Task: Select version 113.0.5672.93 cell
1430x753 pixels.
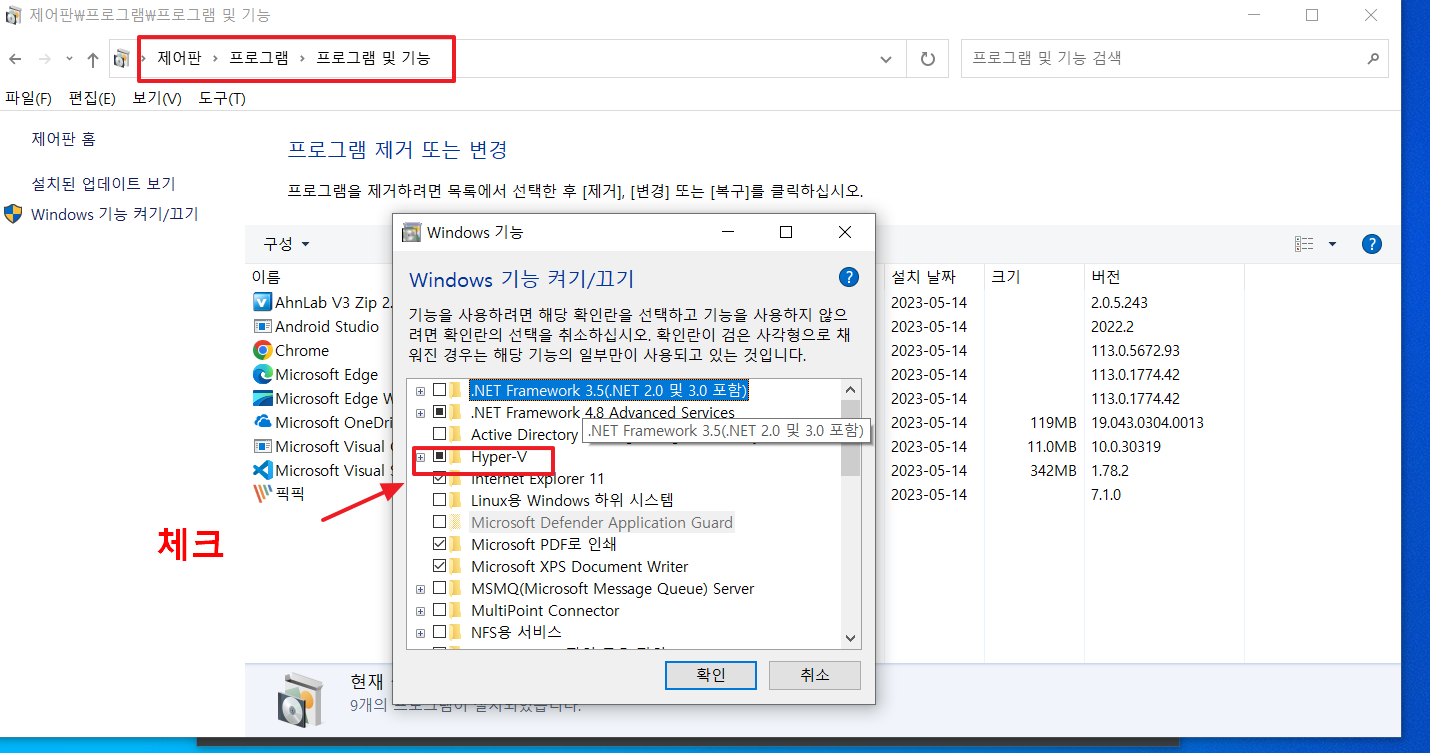Action: pos(1136,350)
